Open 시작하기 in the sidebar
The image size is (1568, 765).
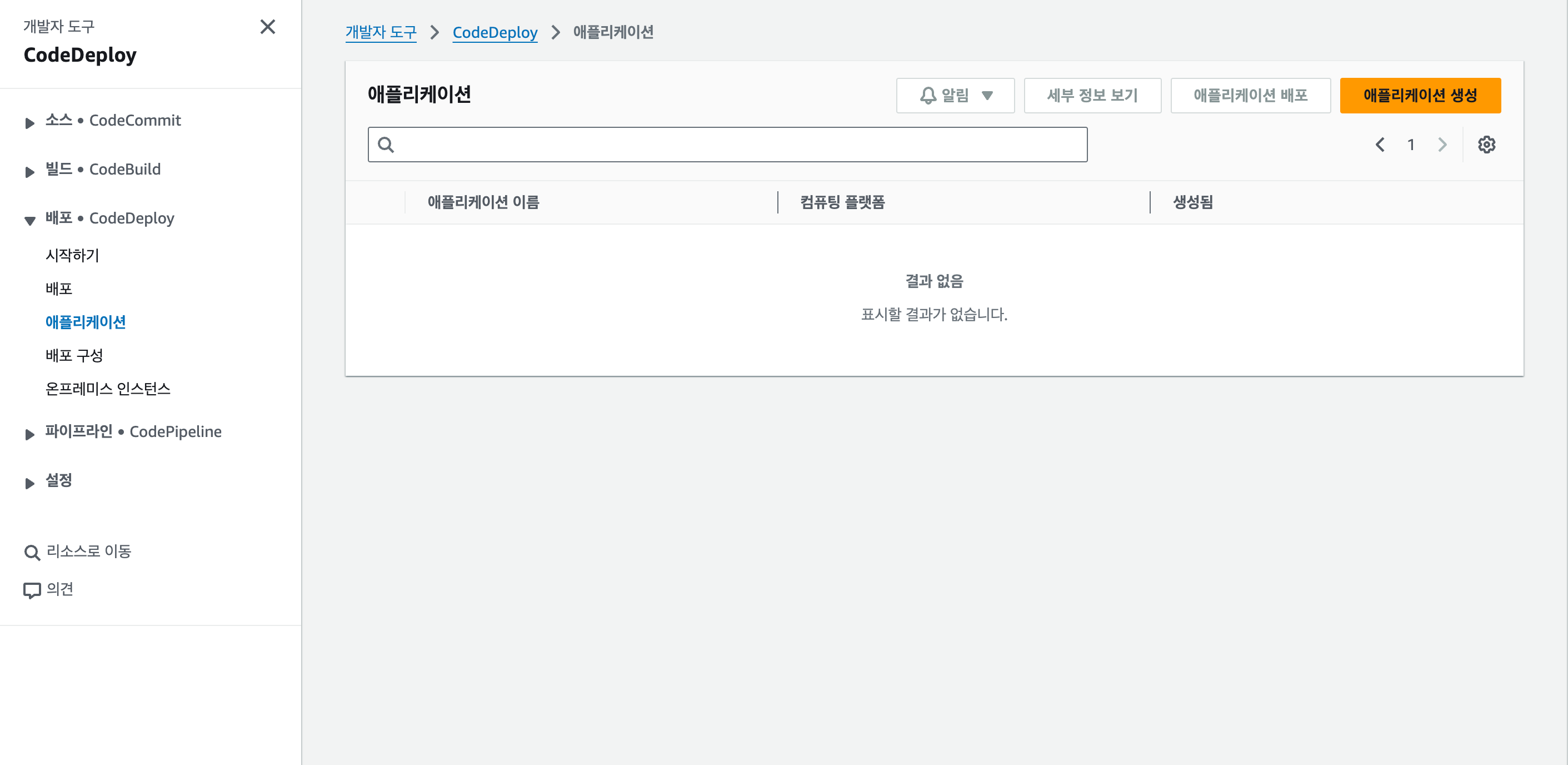click(72, 255)
